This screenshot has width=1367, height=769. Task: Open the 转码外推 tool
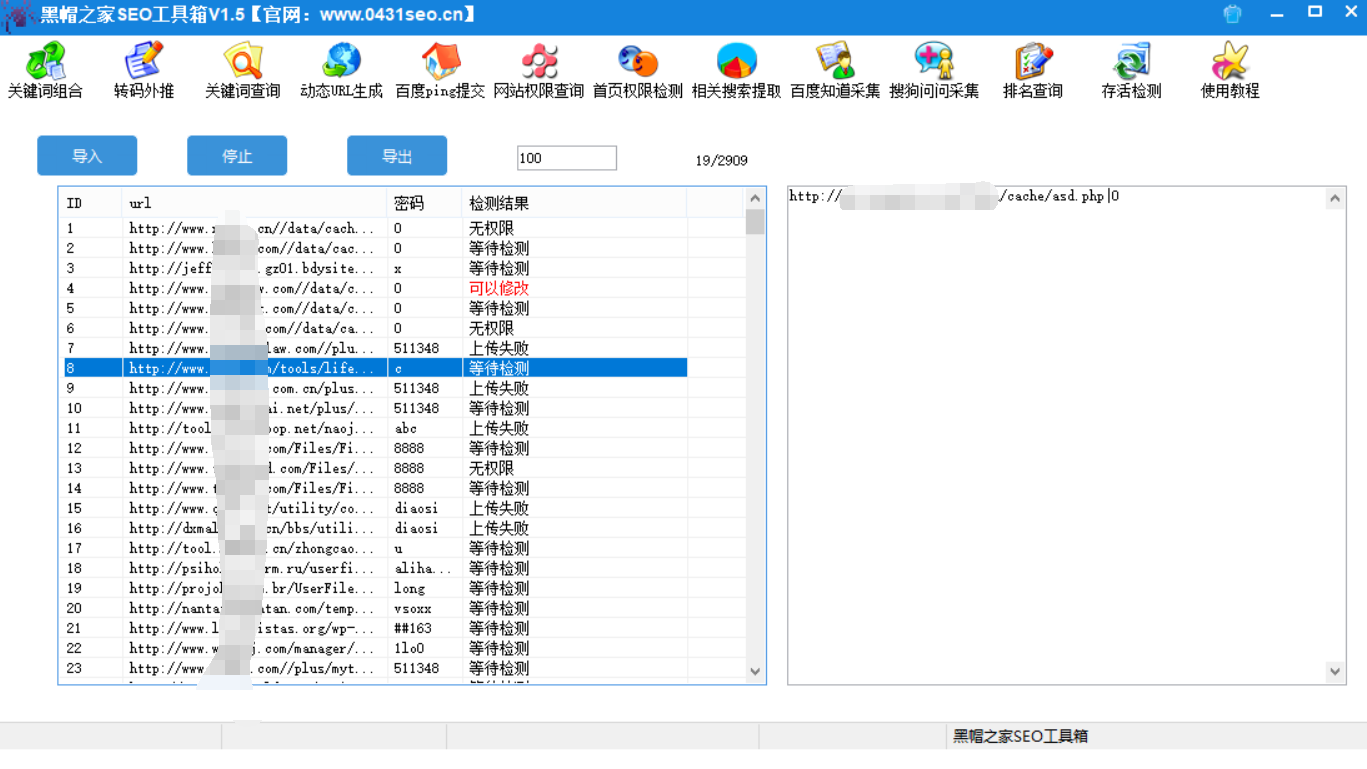point(144,70)
